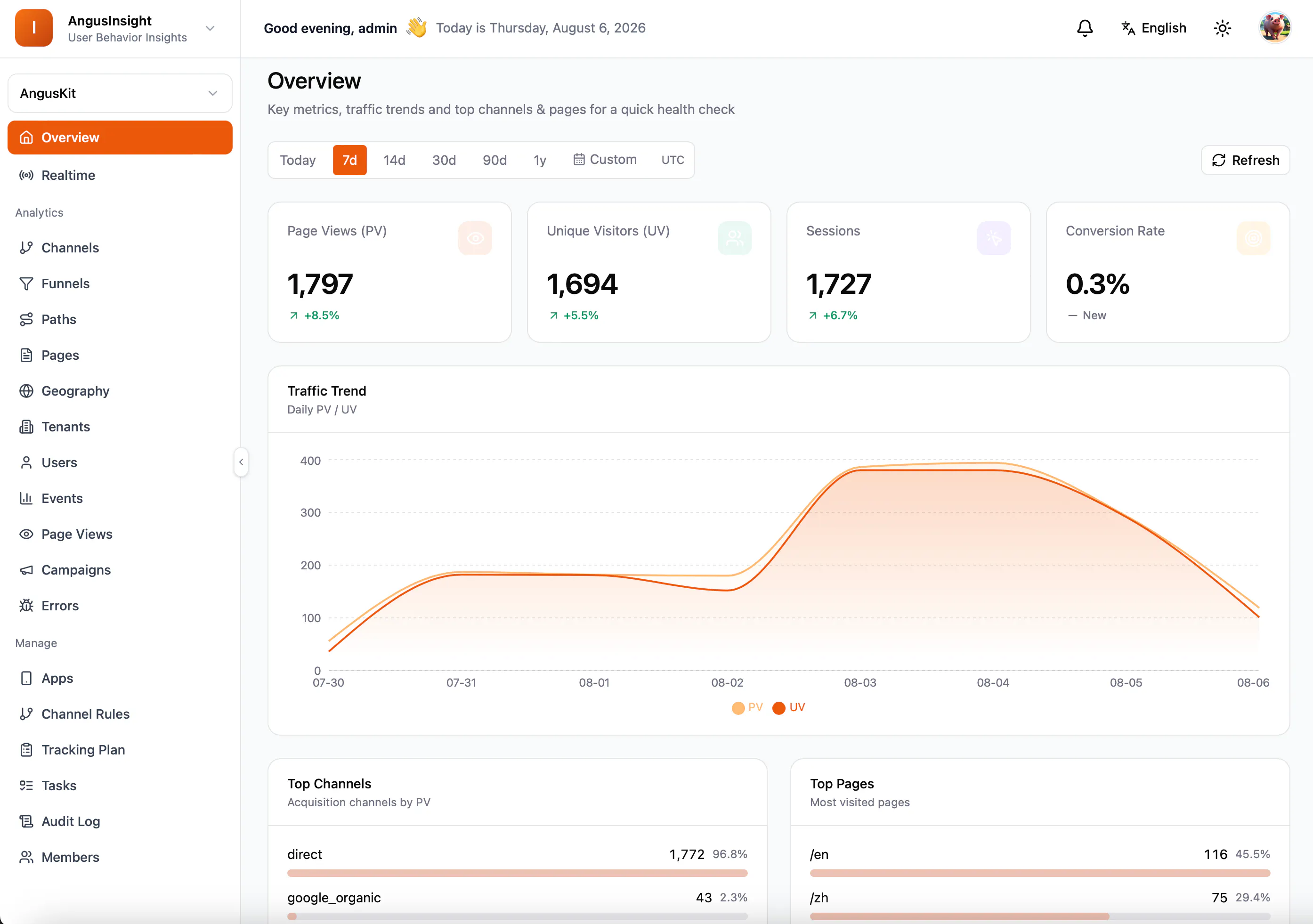The height and width of the screenshot is (924, 1313).
Task: Open the AngusKit app selector dropdown
Action: (x=120, y=93)
